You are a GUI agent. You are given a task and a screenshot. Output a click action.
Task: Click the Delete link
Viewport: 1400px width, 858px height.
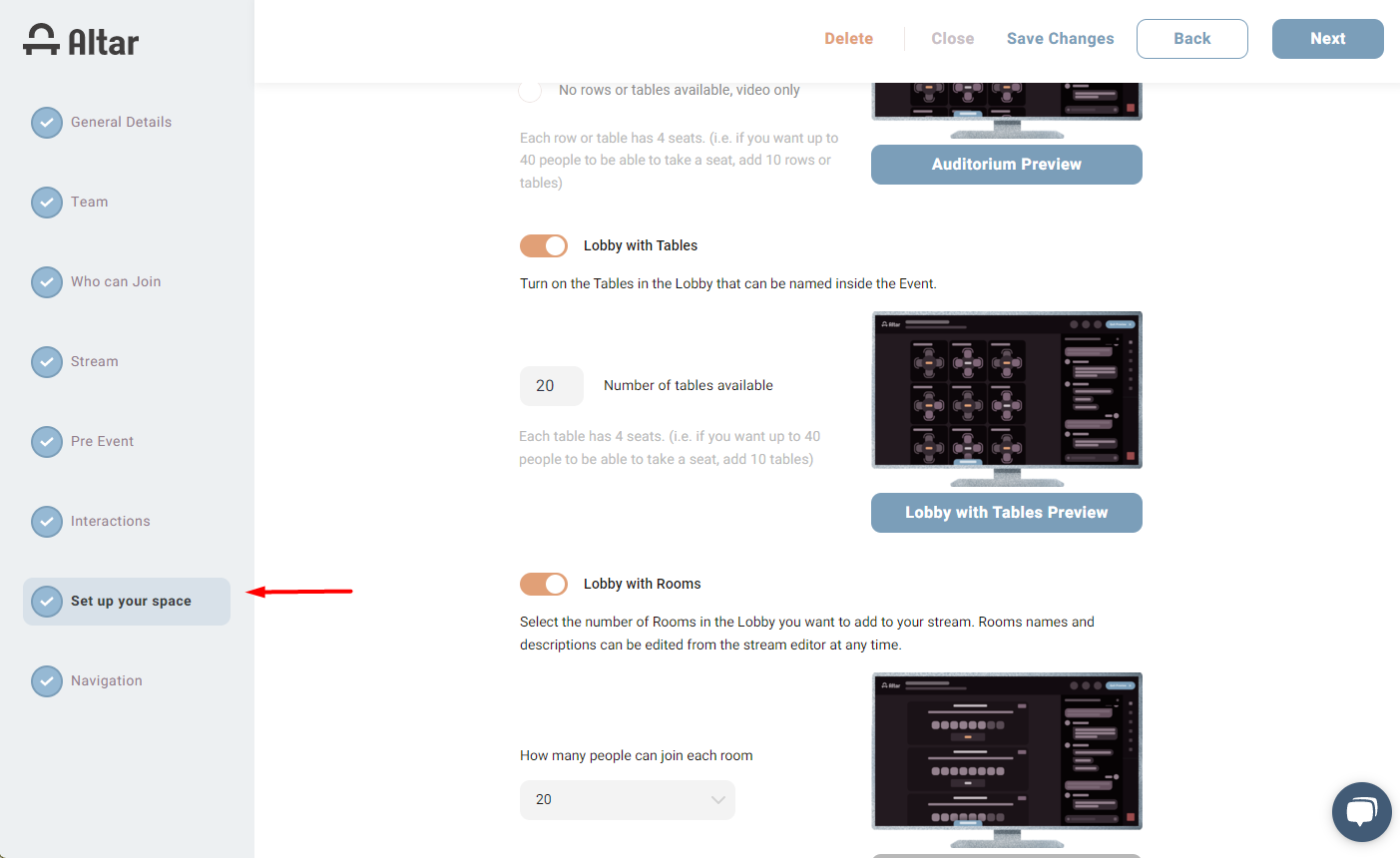coord(848,39)
